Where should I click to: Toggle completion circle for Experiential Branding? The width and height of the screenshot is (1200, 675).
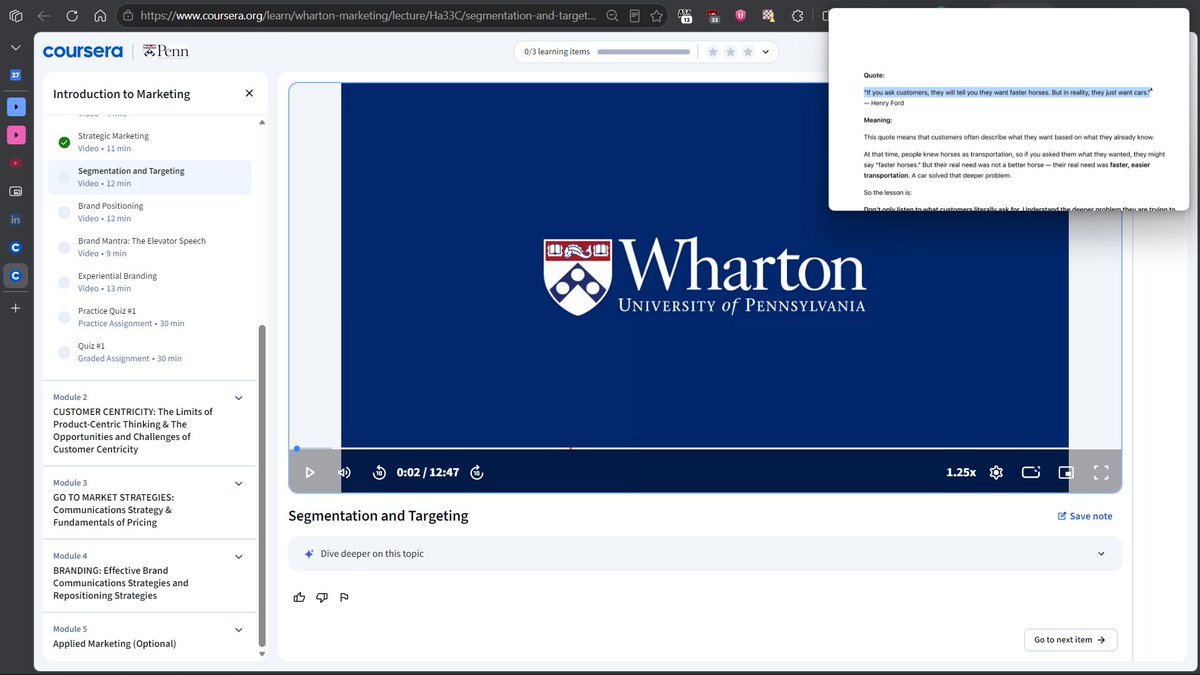click(x=64, y=282)
